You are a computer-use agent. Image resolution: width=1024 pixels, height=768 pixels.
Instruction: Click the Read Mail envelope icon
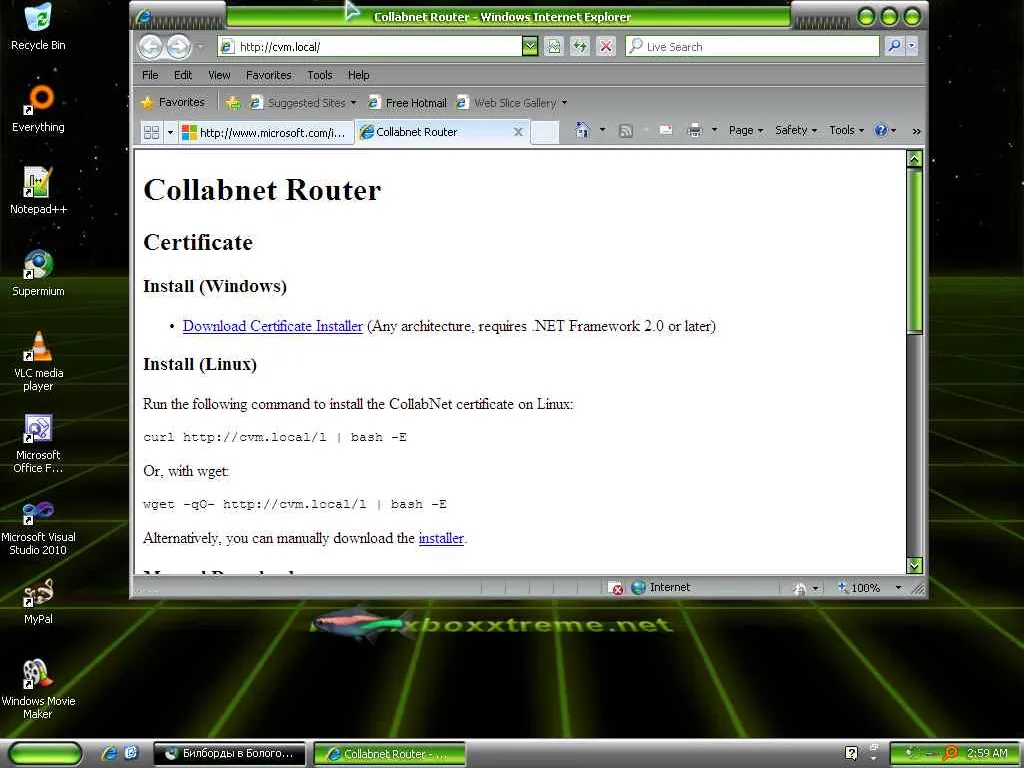point(666,131)
